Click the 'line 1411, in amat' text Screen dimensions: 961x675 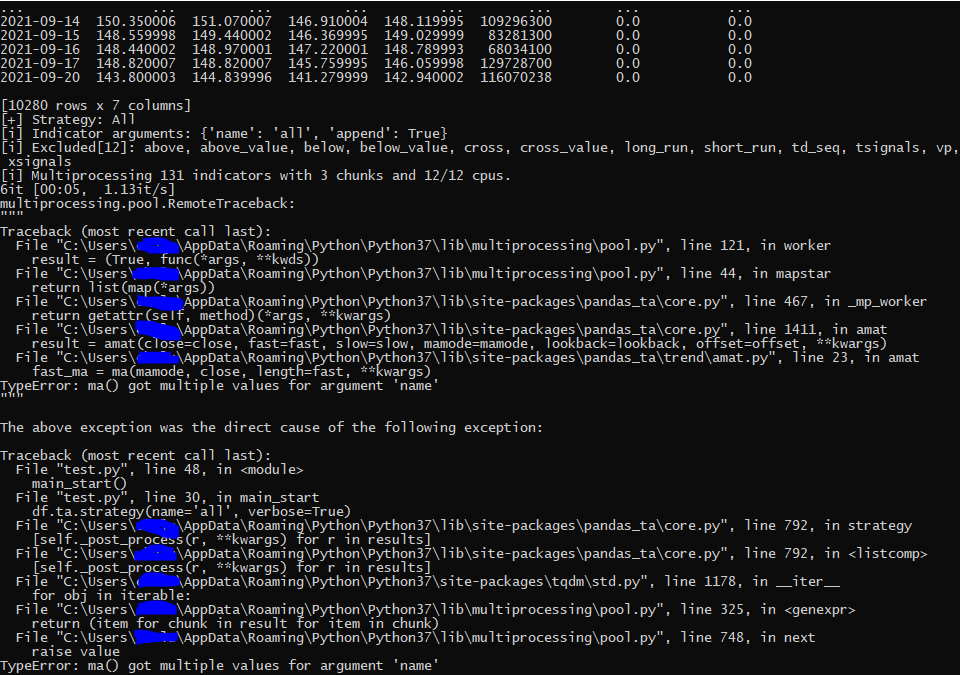[x=815, y=330]
